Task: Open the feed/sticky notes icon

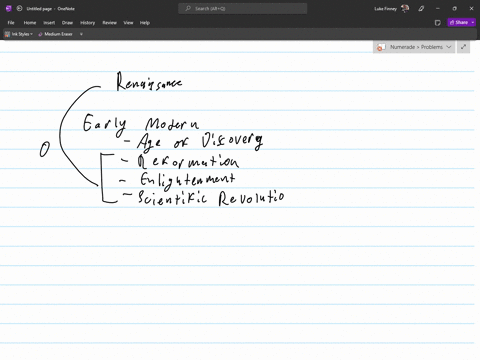Action: pos(438,23)
